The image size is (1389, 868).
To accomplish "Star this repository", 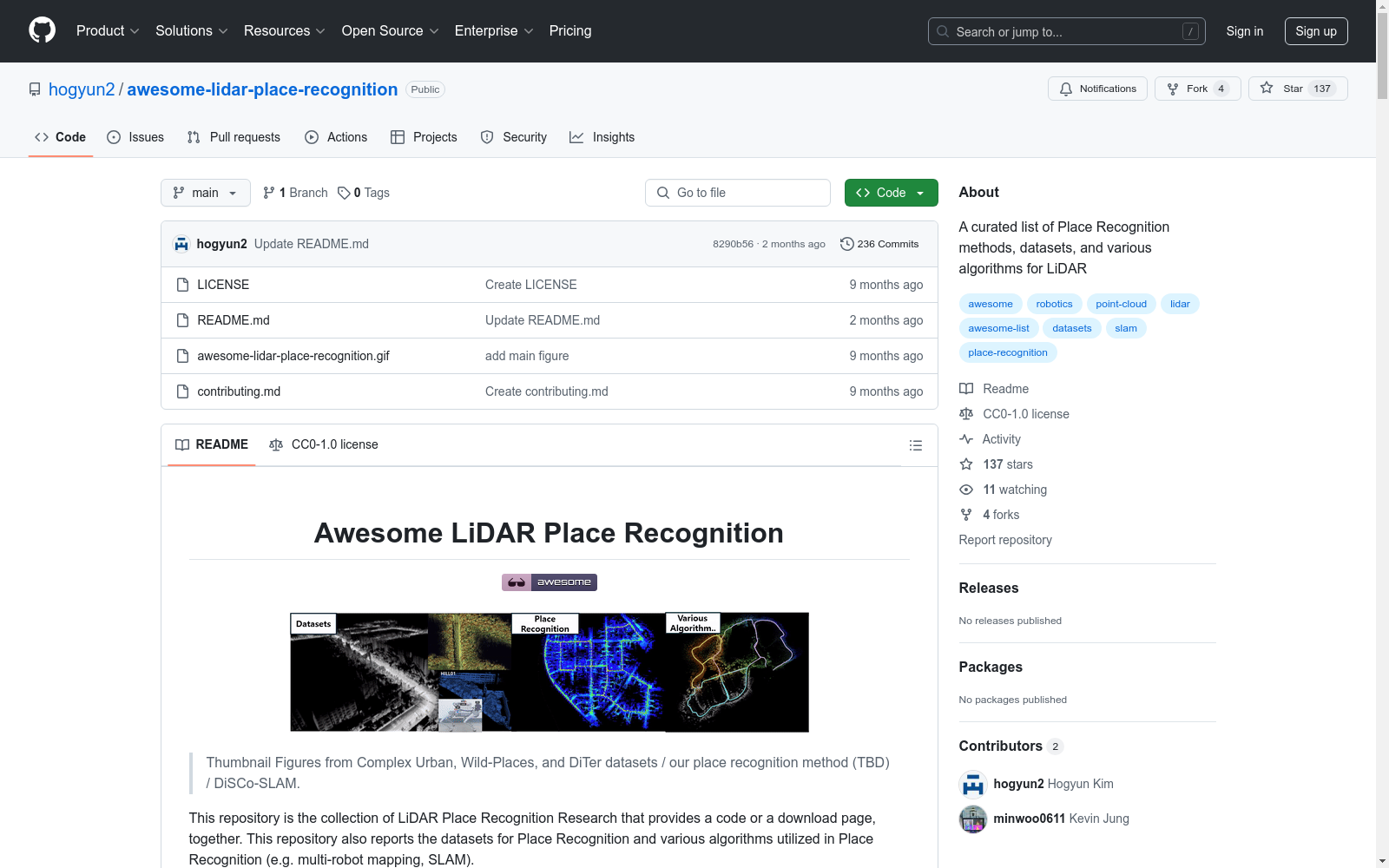I will (1298, 89).
